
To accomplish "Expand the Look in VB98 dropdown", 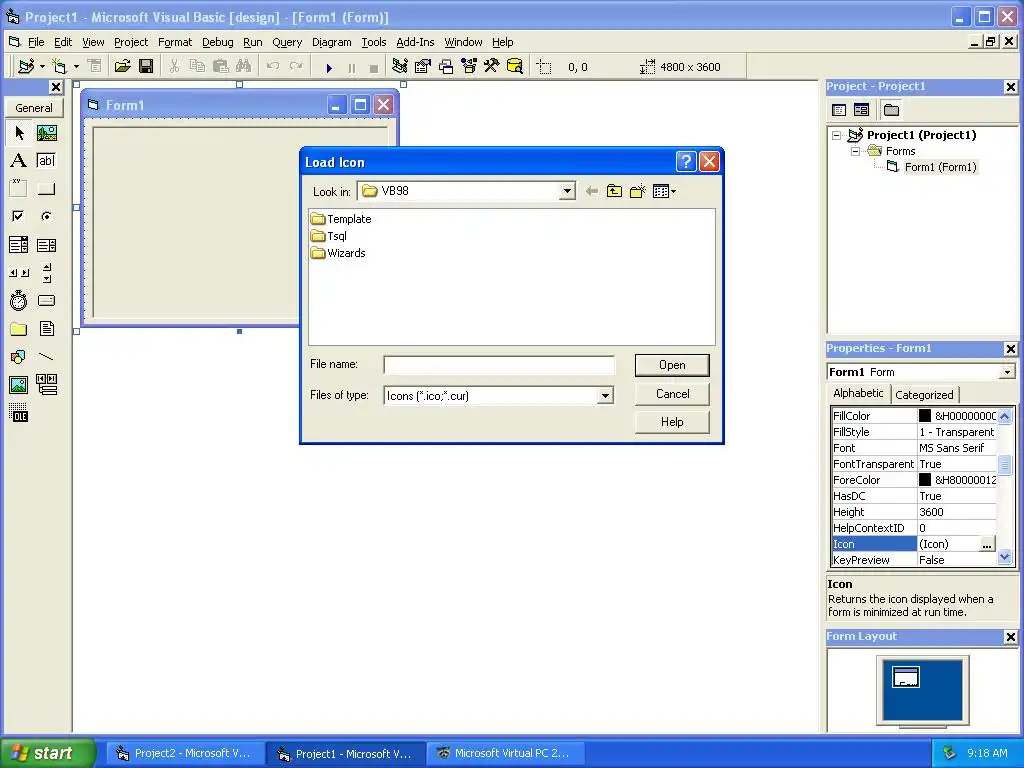I will point(567,191).
